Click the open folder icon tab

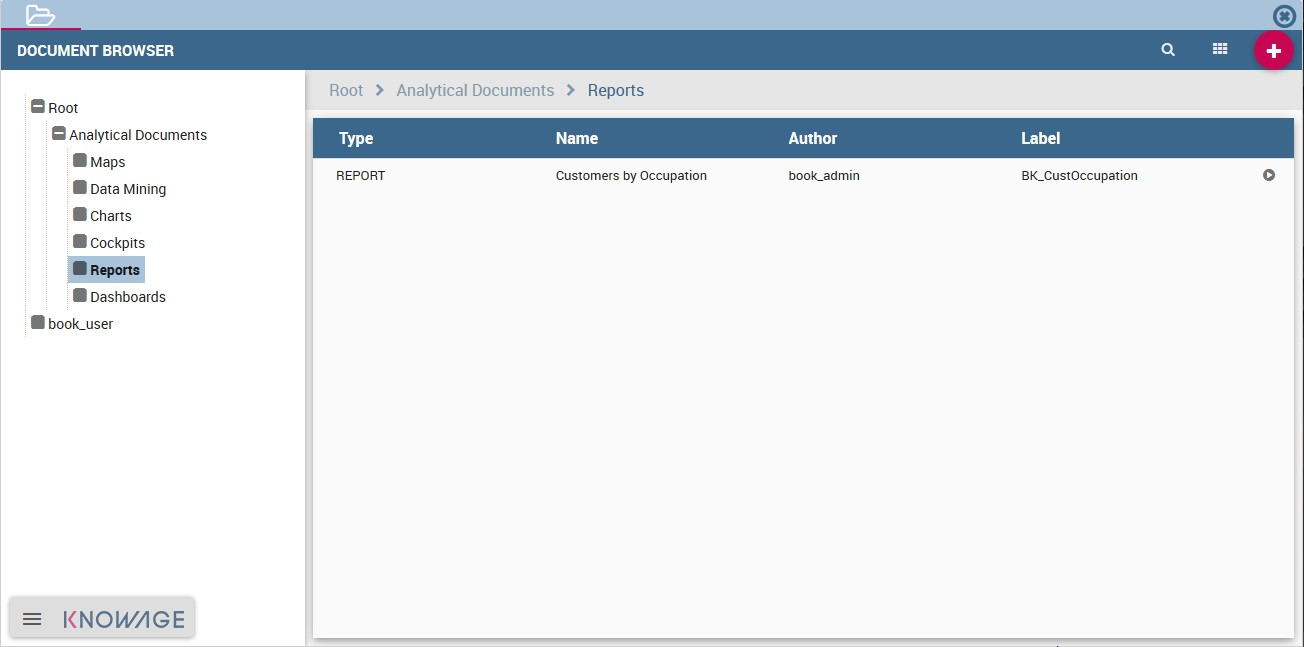(40, 15)
